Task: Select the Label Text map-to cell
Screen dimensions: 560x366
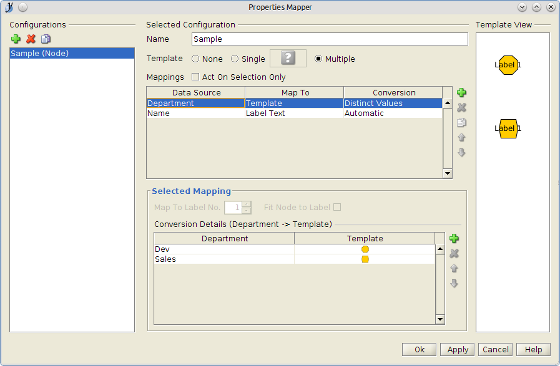Action: tap(294, 113)
